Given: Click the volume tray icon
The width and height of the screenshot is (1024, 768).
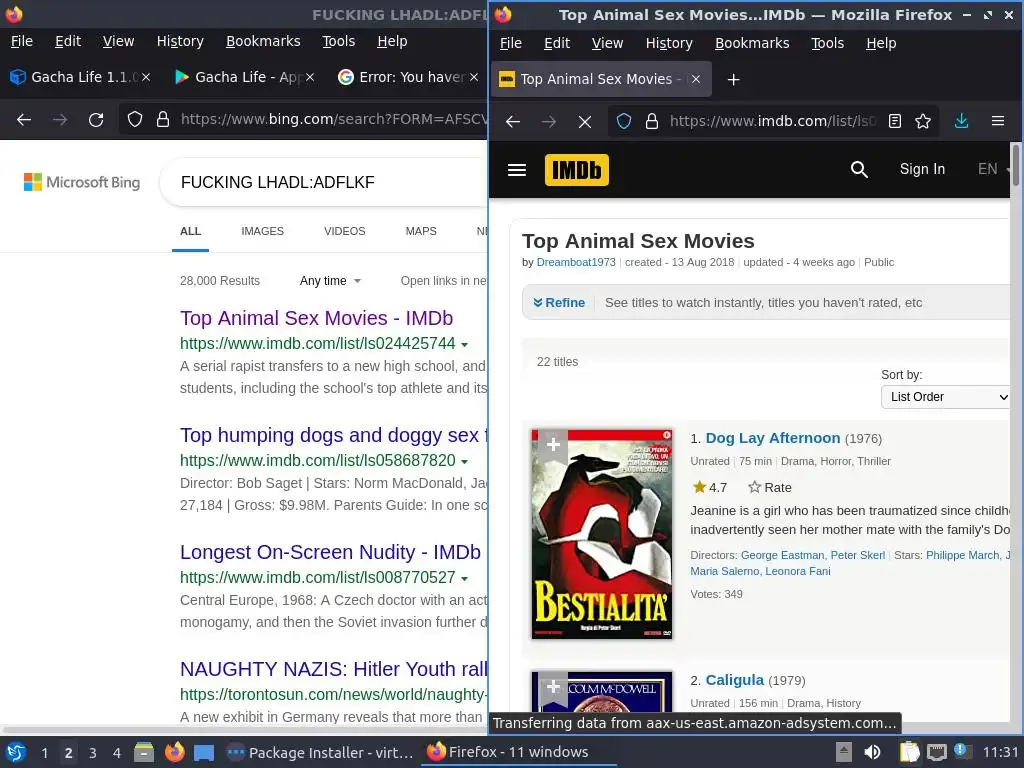Looking at the screenshot, I should coord(872,752).
